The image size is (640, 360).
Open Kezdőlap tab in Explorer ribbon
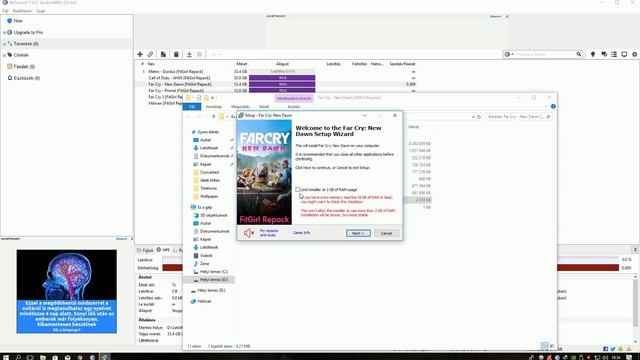213,107
